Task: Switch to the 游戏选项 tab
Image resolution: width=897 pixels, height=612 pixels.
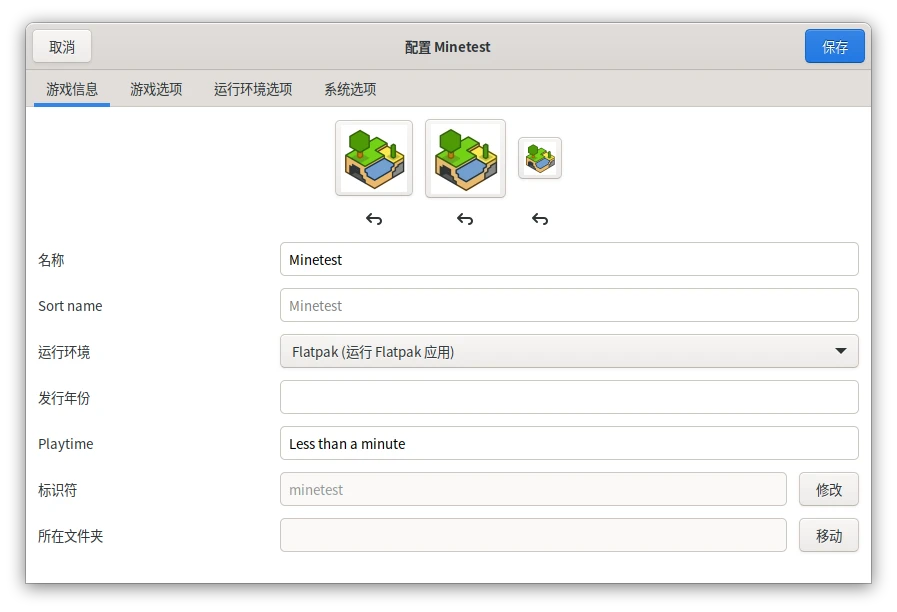Action: point(156,89)
